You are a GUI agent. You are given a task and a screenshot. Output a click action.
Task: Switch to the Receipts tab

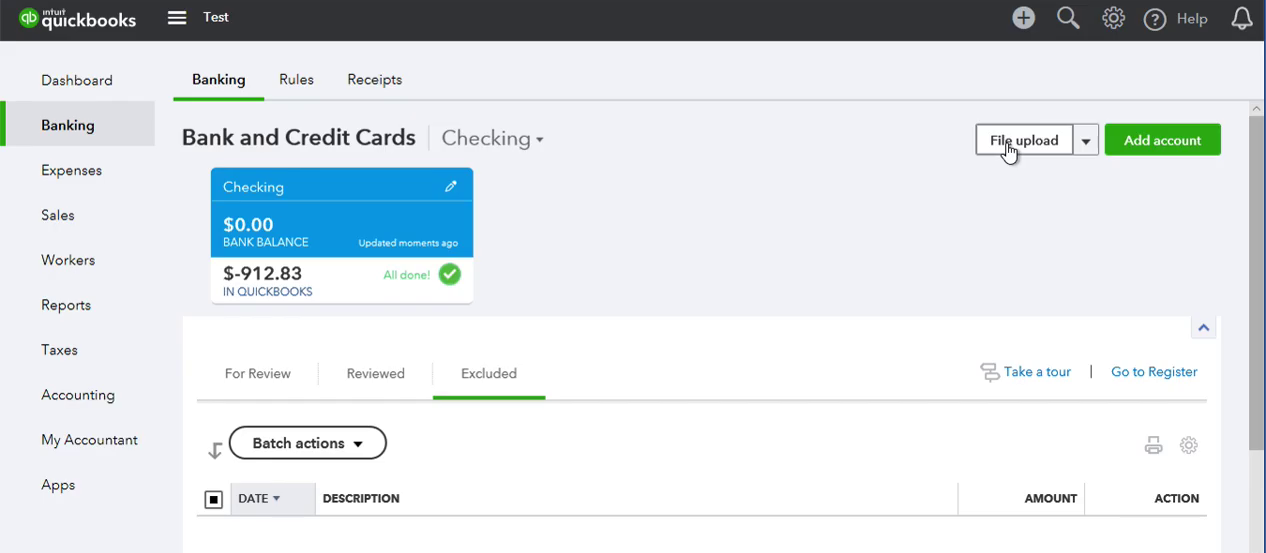(374, 79)
